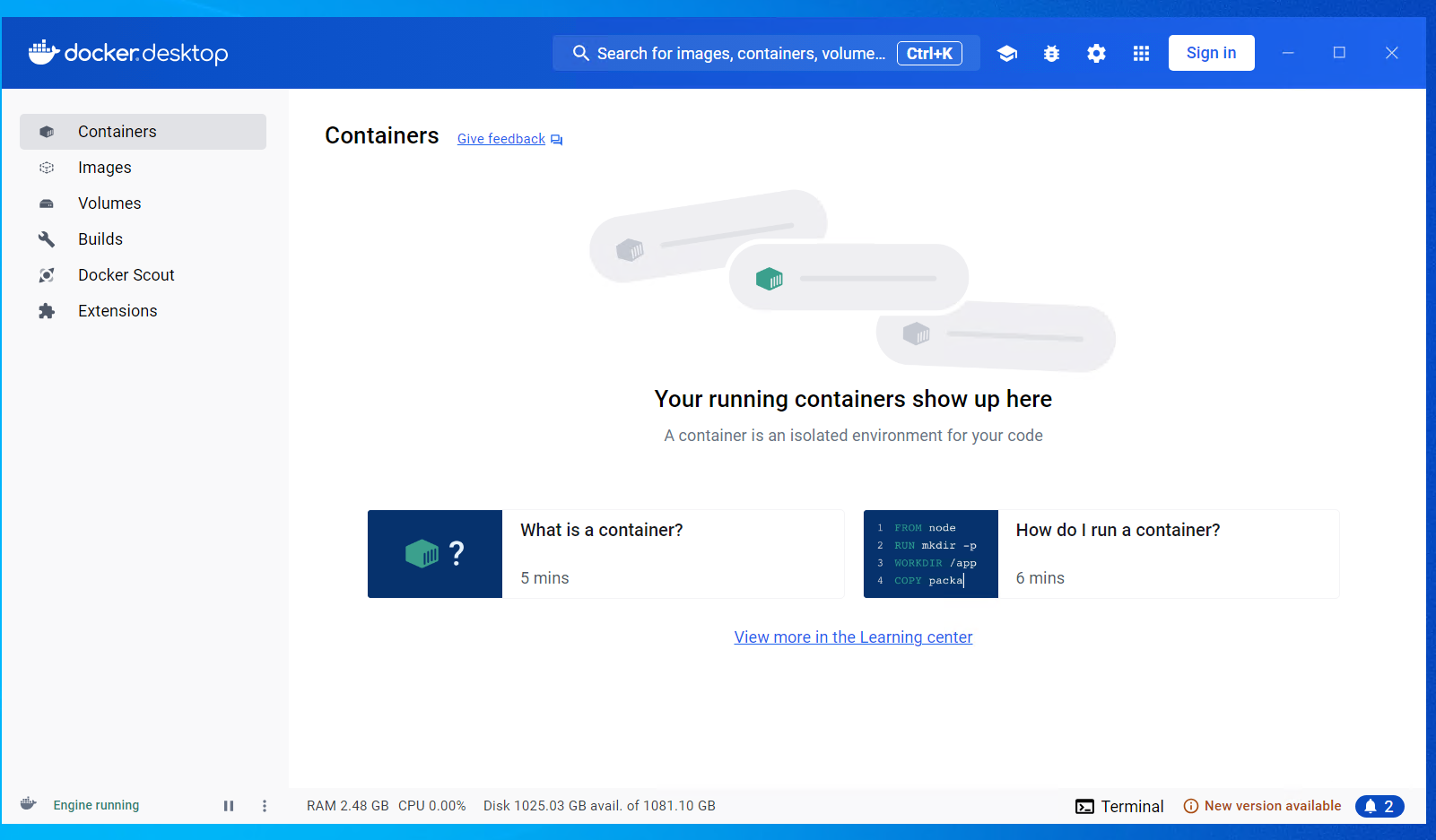Click the 'CPU 0.00%' status entry
Screen dimensions: 1436x840
pyautogui.click(x=432, y=806)
